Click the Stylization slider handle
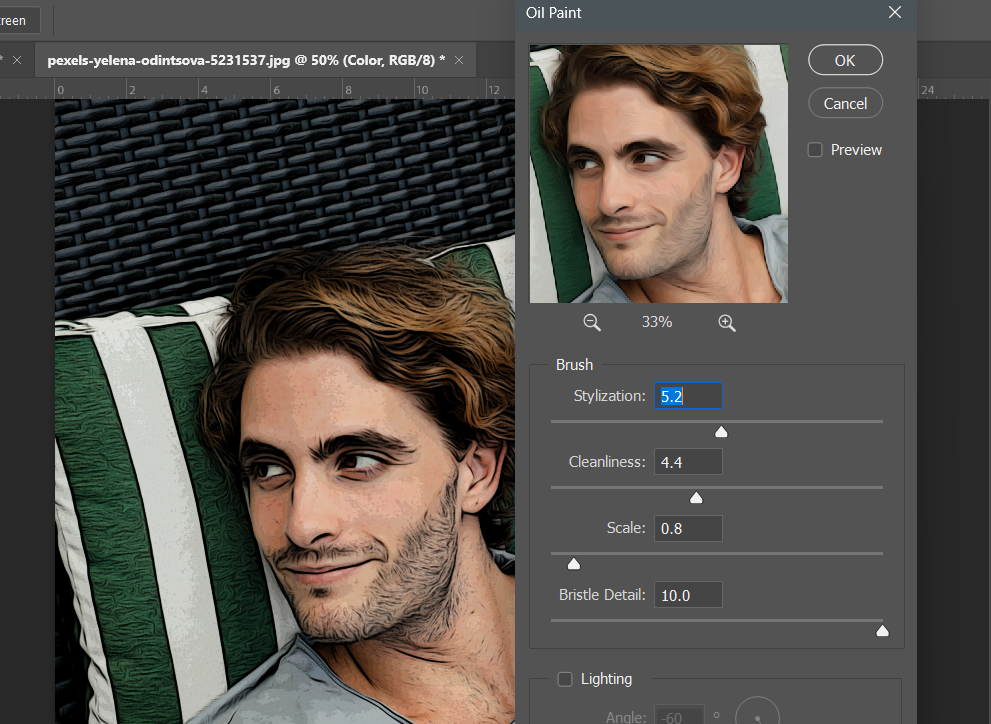Screen dimensions: 991x724 [x=720, y=432]
